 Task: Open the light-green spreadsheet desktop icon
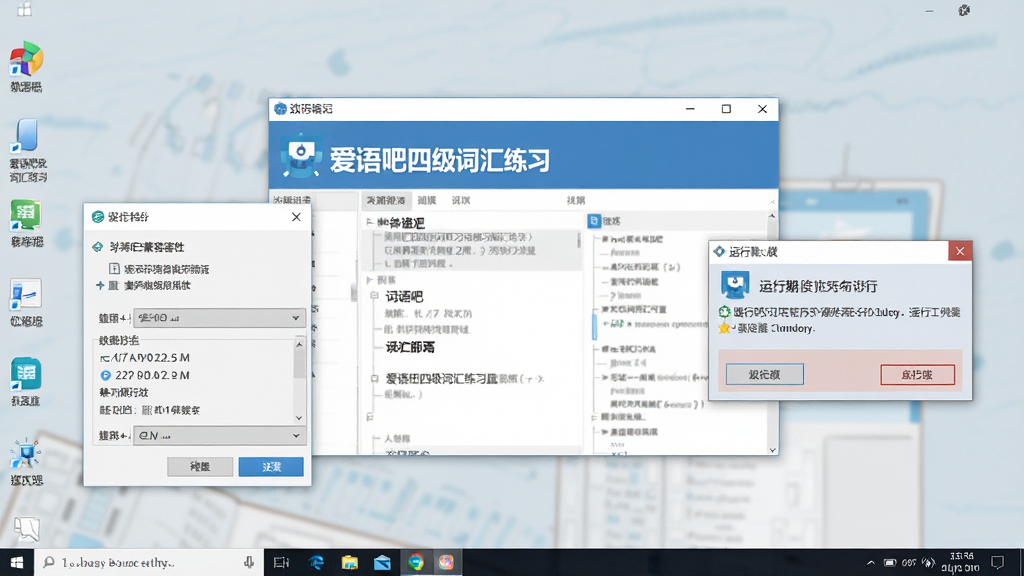pos(25,215)
